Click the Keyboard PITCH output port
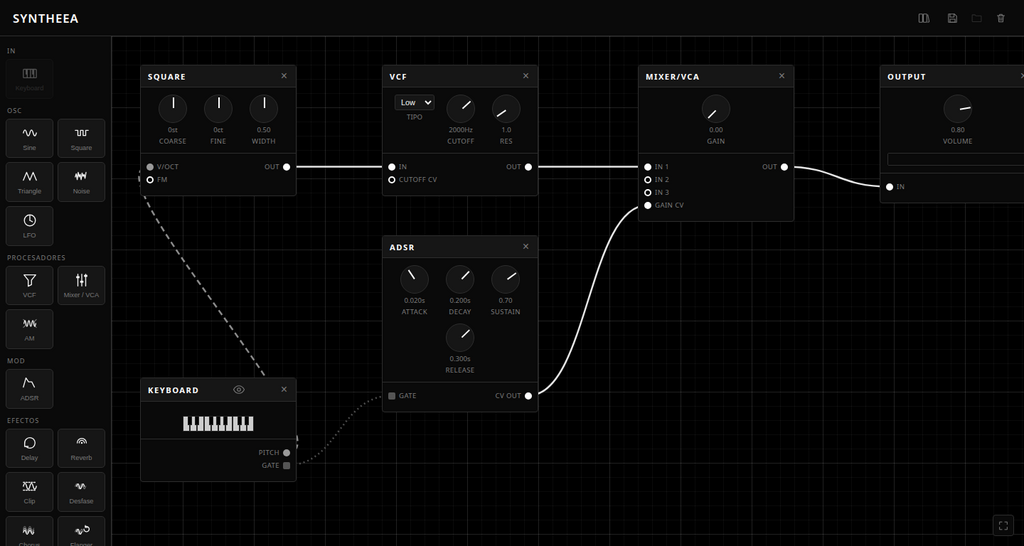This screenshot has width=1024, height=546. [286, 453]
